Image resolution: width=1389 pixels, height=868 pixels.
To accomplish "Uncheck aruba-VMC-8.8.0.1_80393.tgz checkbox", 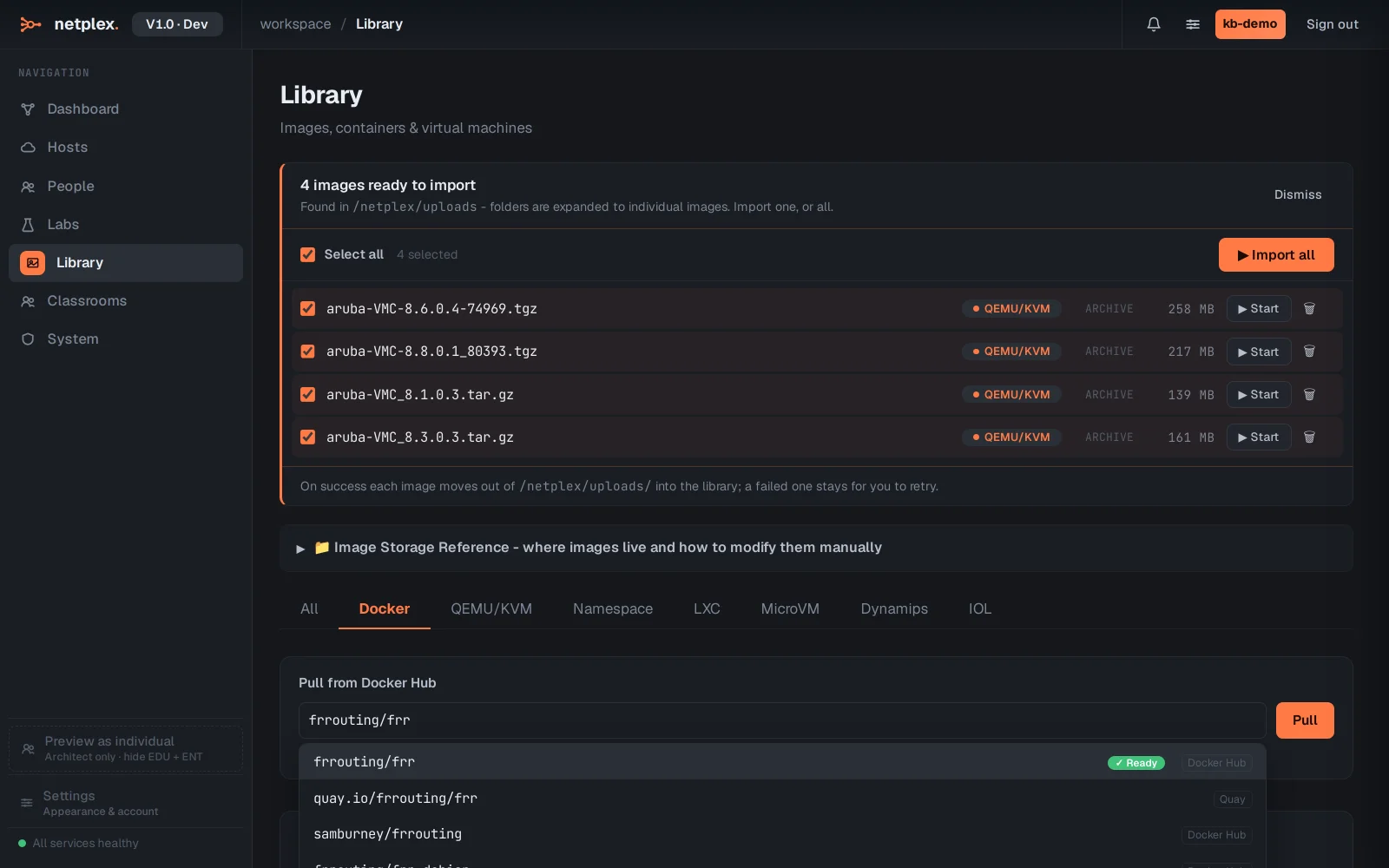I will [x=307, y=351].
